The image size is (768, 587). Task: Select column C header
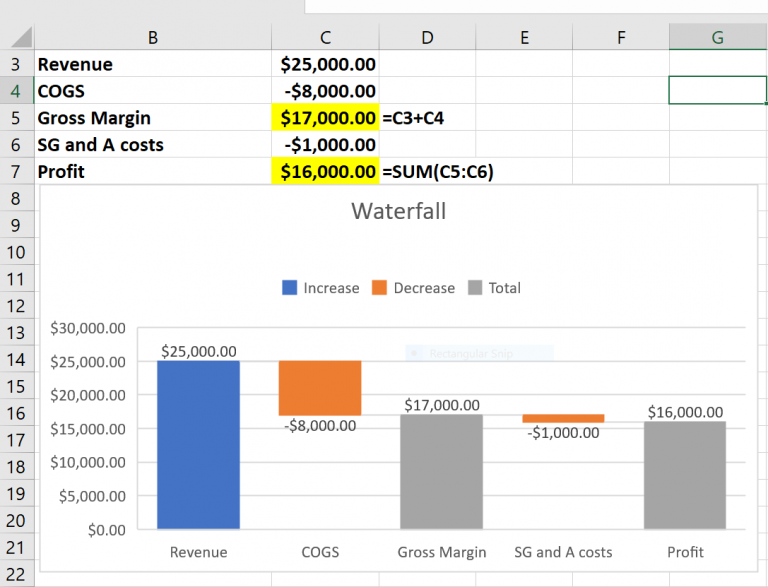coord(325,37)
